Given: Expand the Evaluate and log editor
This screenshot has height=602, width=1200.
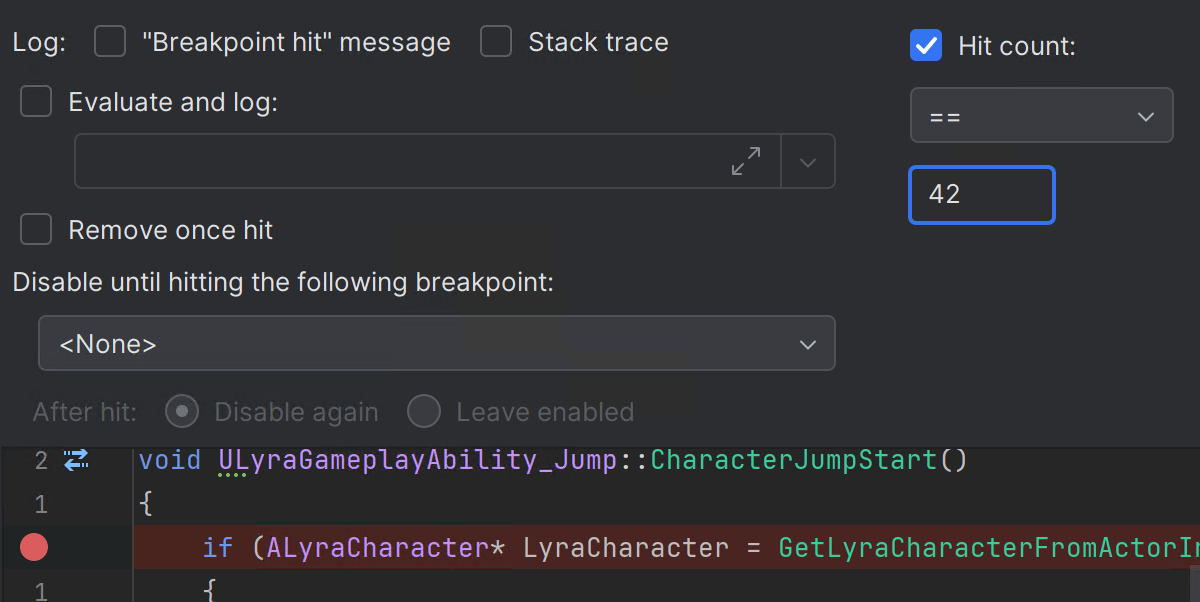Looking at the screenshot, I should pos(745,161).
